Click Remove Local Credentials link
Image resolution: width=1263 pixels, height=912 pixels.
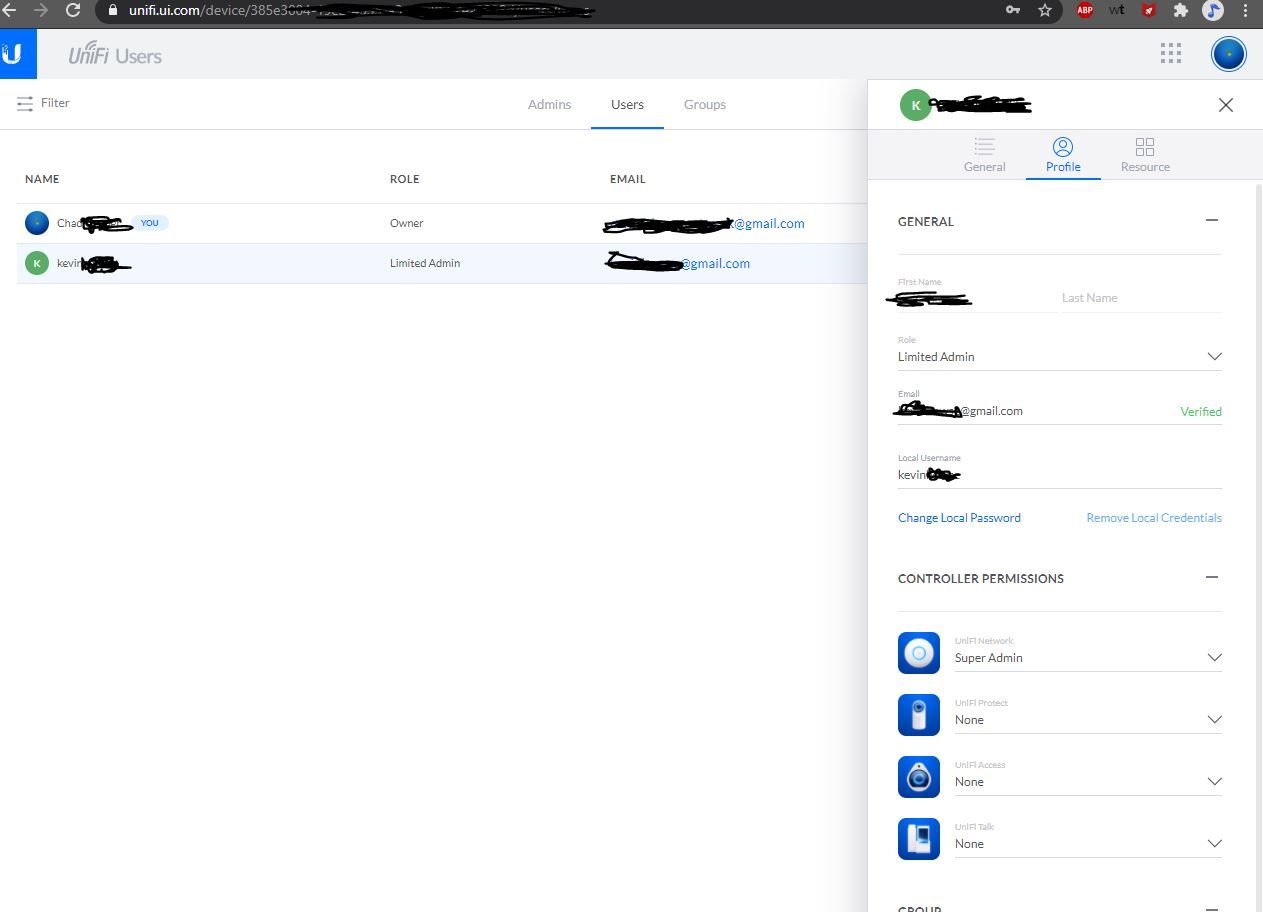coord(1153,518)
